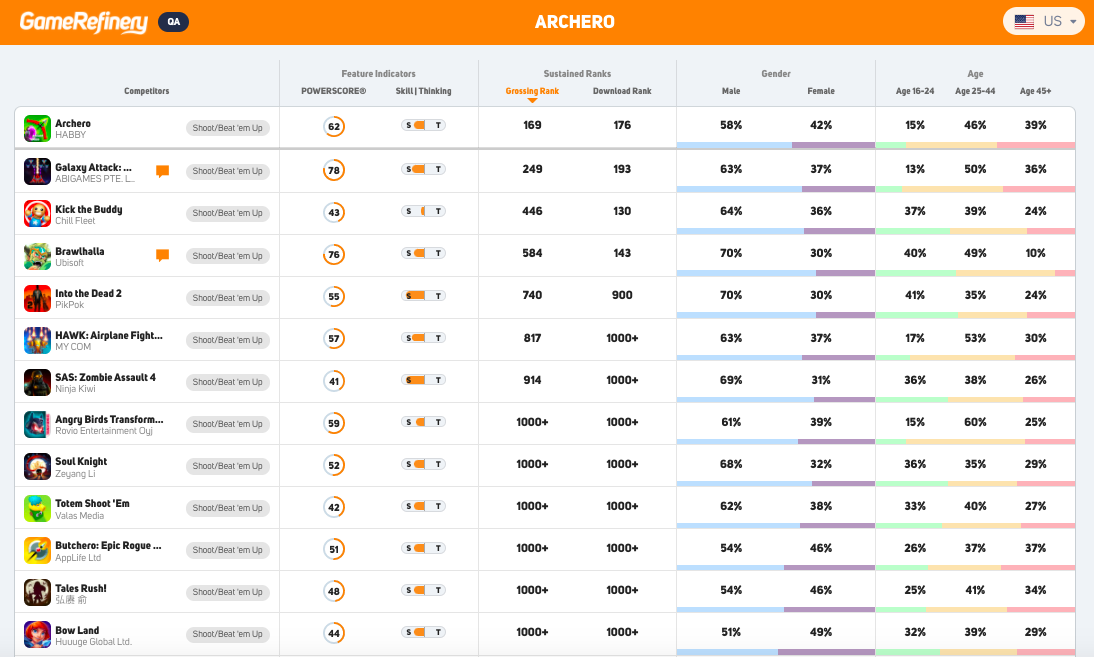This screenshot has width=1094, height=657.
Task: Open the comment bubble on Brawlhalla
Action: (x=163, y=255)
